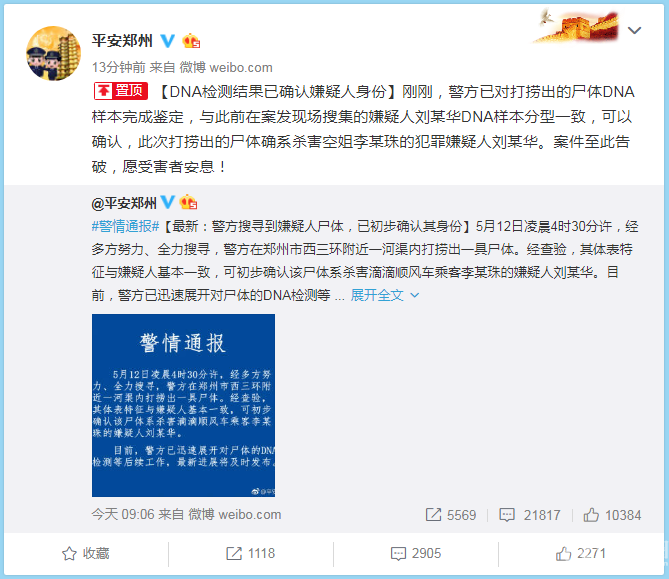Viewport: 669px width, 579px height.
Task: Click the red 置顶 pinned badge
Action: pyautogui.click(x=121, y=91)
